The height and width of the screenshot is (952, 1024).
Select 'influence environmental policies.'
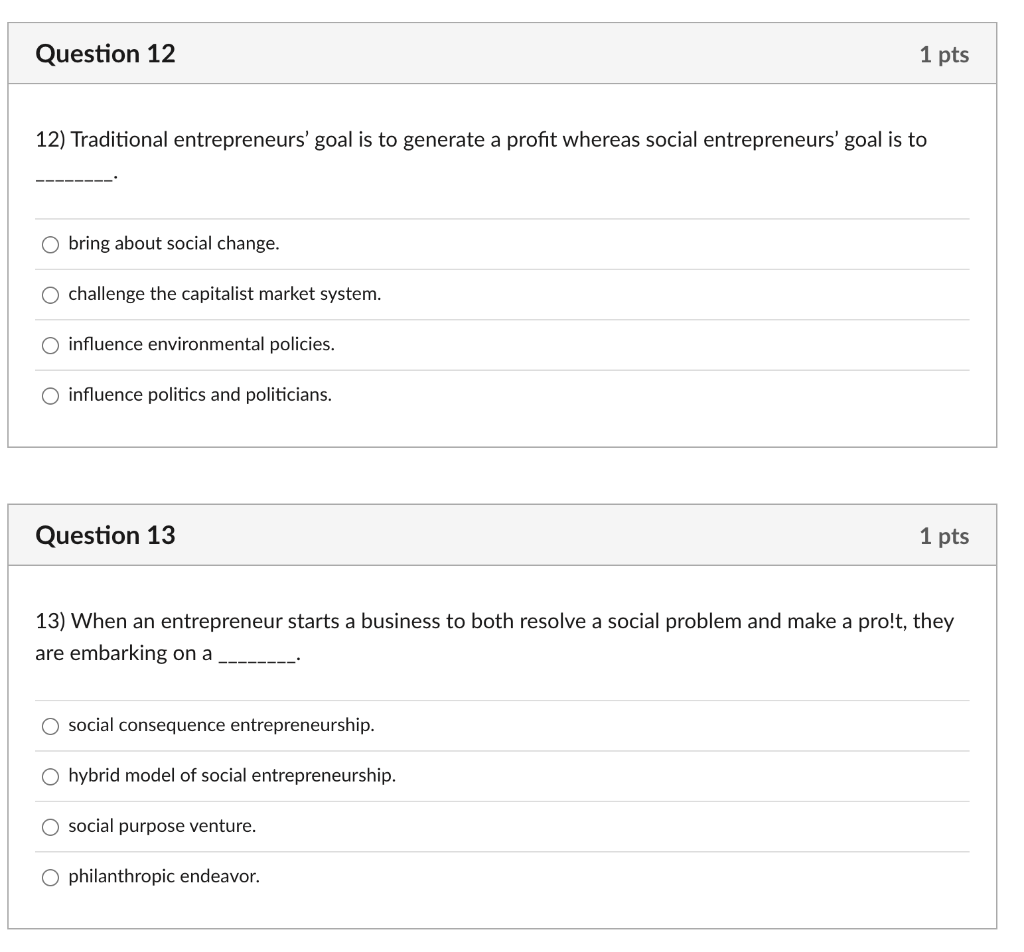pyautogui.click(x=202, y=344)
